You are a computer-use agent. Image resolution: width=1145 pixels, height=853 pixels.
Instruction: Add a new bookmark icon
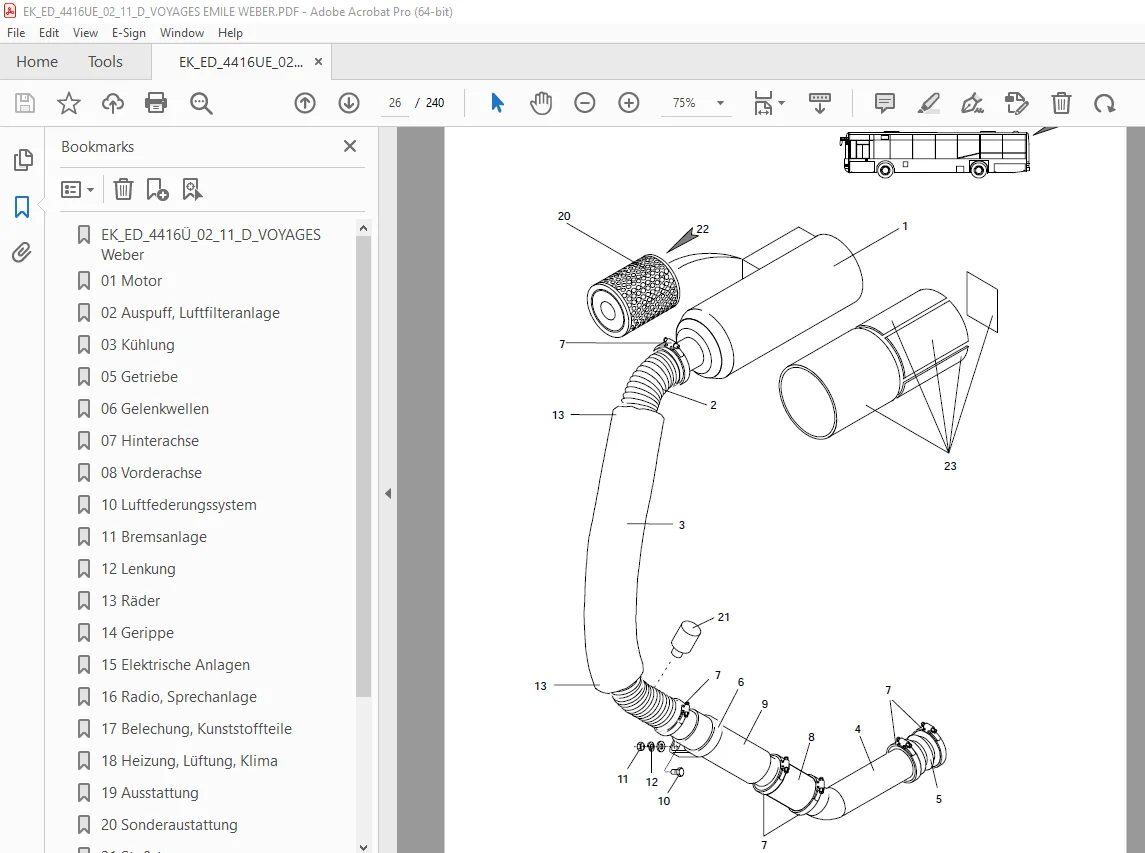[157, 190]
